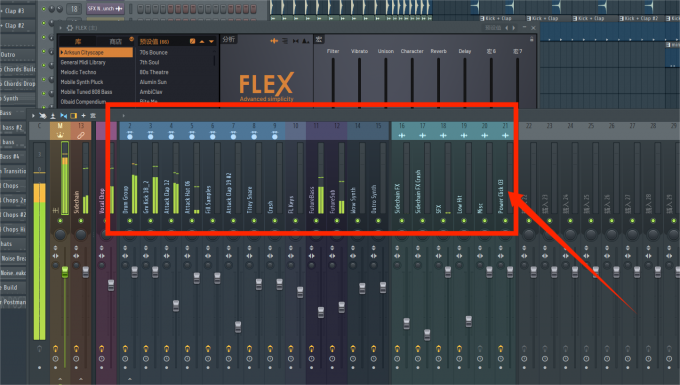Click the cross icon on mixer track 18
This screenshot has height=385, width=680.
tap(443, 136)
